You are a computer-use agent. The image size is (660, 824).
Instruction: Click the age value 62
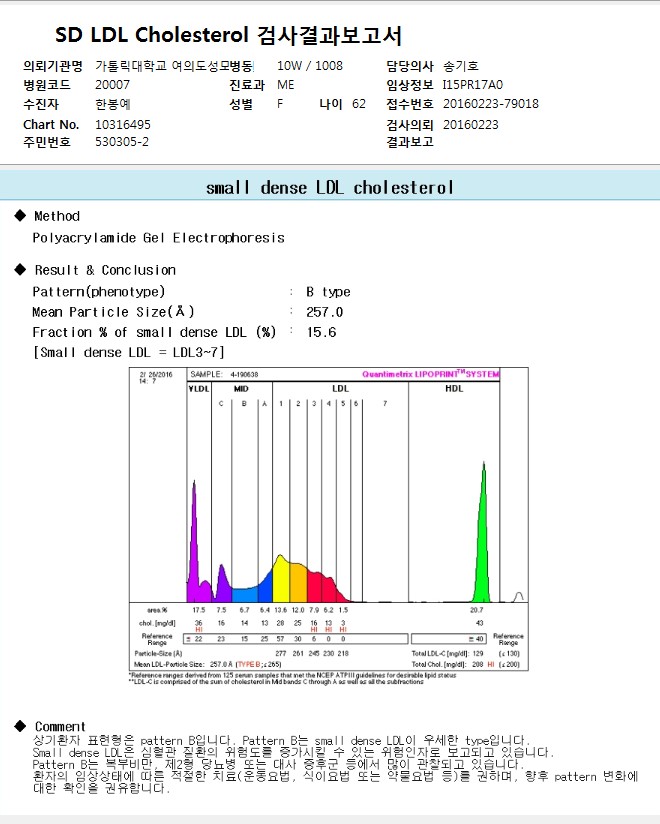click(359, 104)
